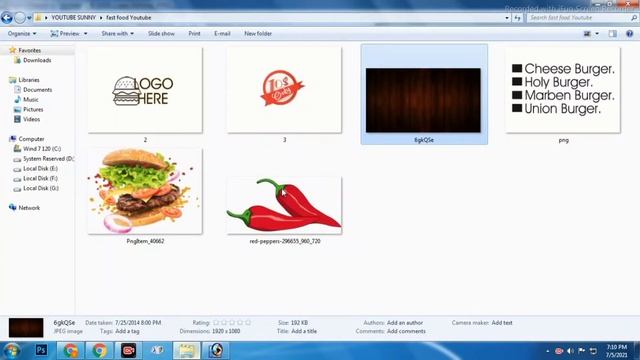
Task: Toggle the preview pane icon
Action: (x=612, y=33)
